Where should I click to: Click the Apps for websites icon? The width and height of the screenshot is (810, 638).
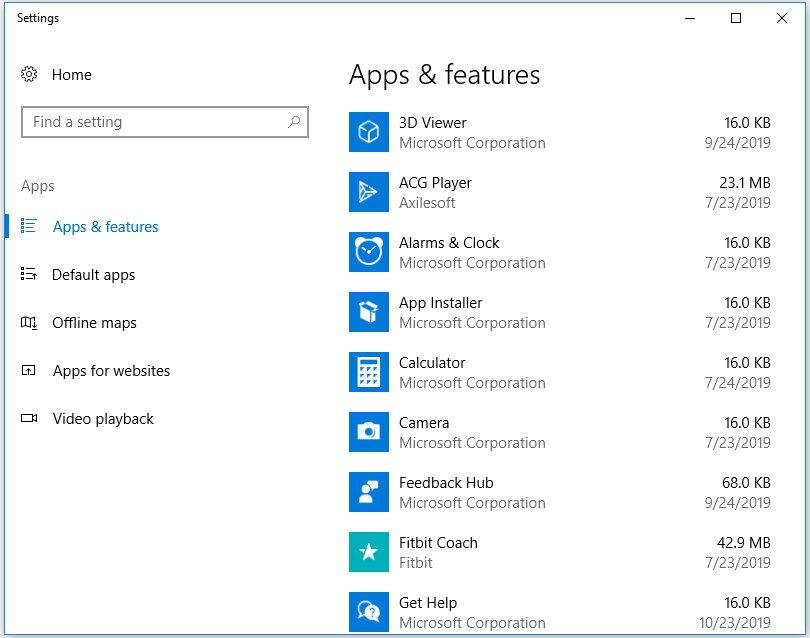pos(28,370)
